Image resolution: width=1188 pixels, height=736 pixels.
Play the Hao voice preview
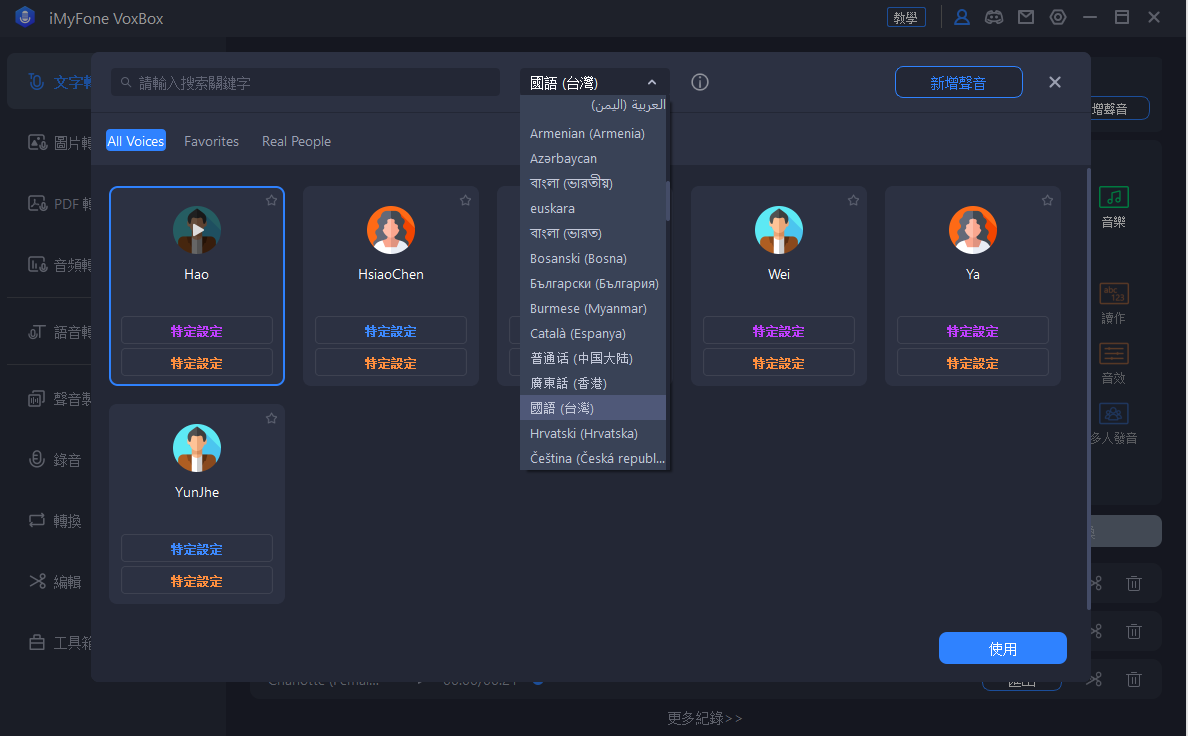click(x=197, y=230)
